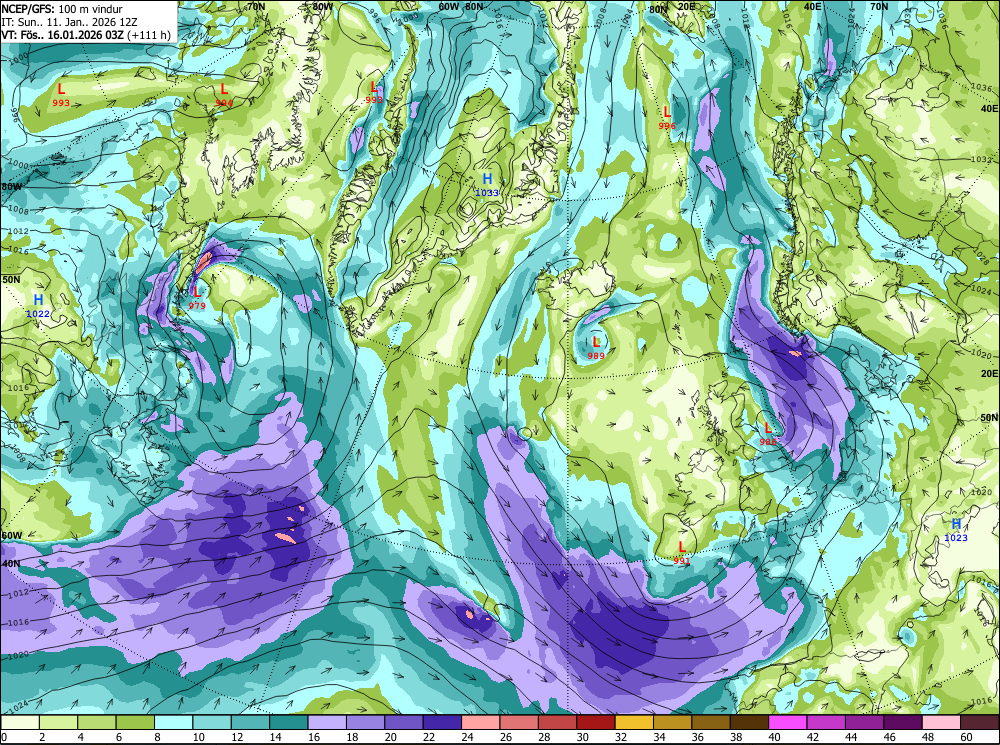
Task: Choose the dark teal 14–16 legend swatch
Action: click(289, 722)
